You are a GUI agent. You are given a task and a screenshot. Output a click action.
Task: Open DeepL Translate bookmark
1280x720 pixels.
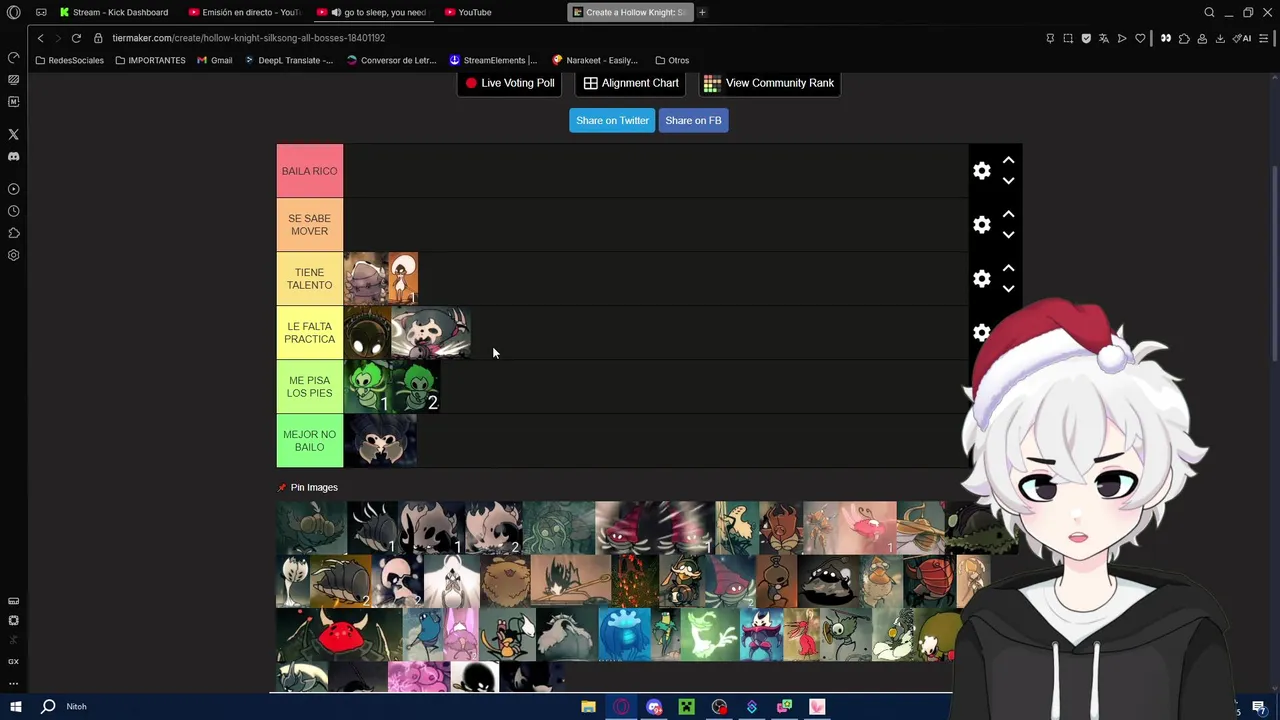click(x=289, y=60)
